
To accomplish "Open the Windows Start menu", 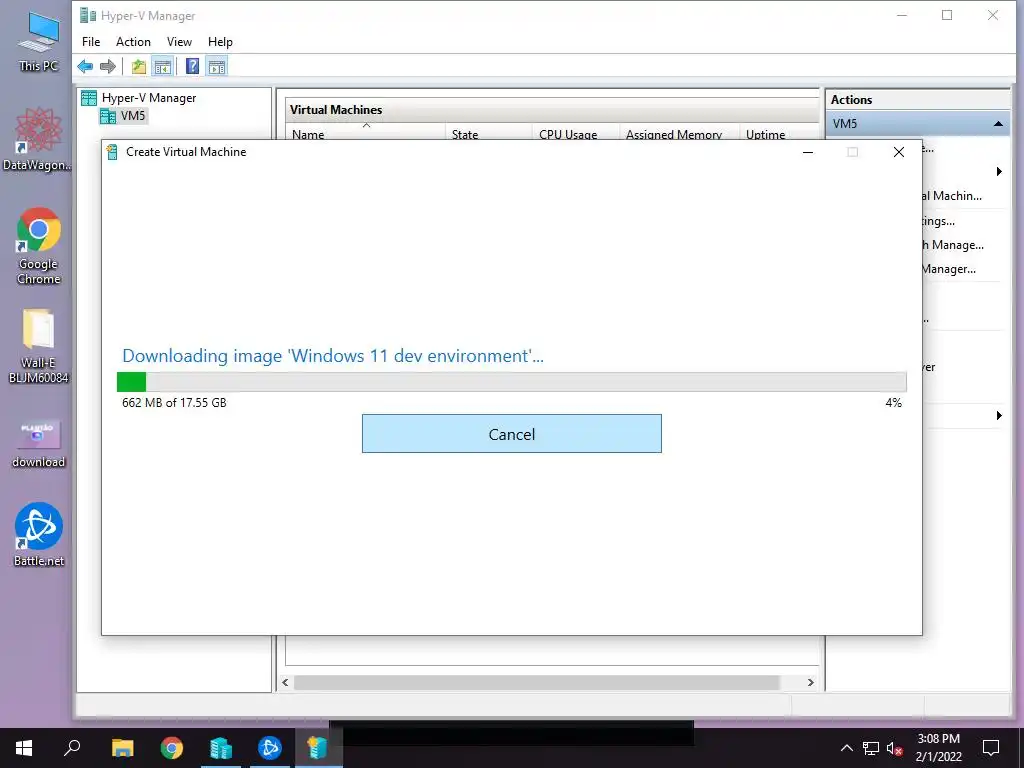I will pyautogui.click(x=24, y=748).
